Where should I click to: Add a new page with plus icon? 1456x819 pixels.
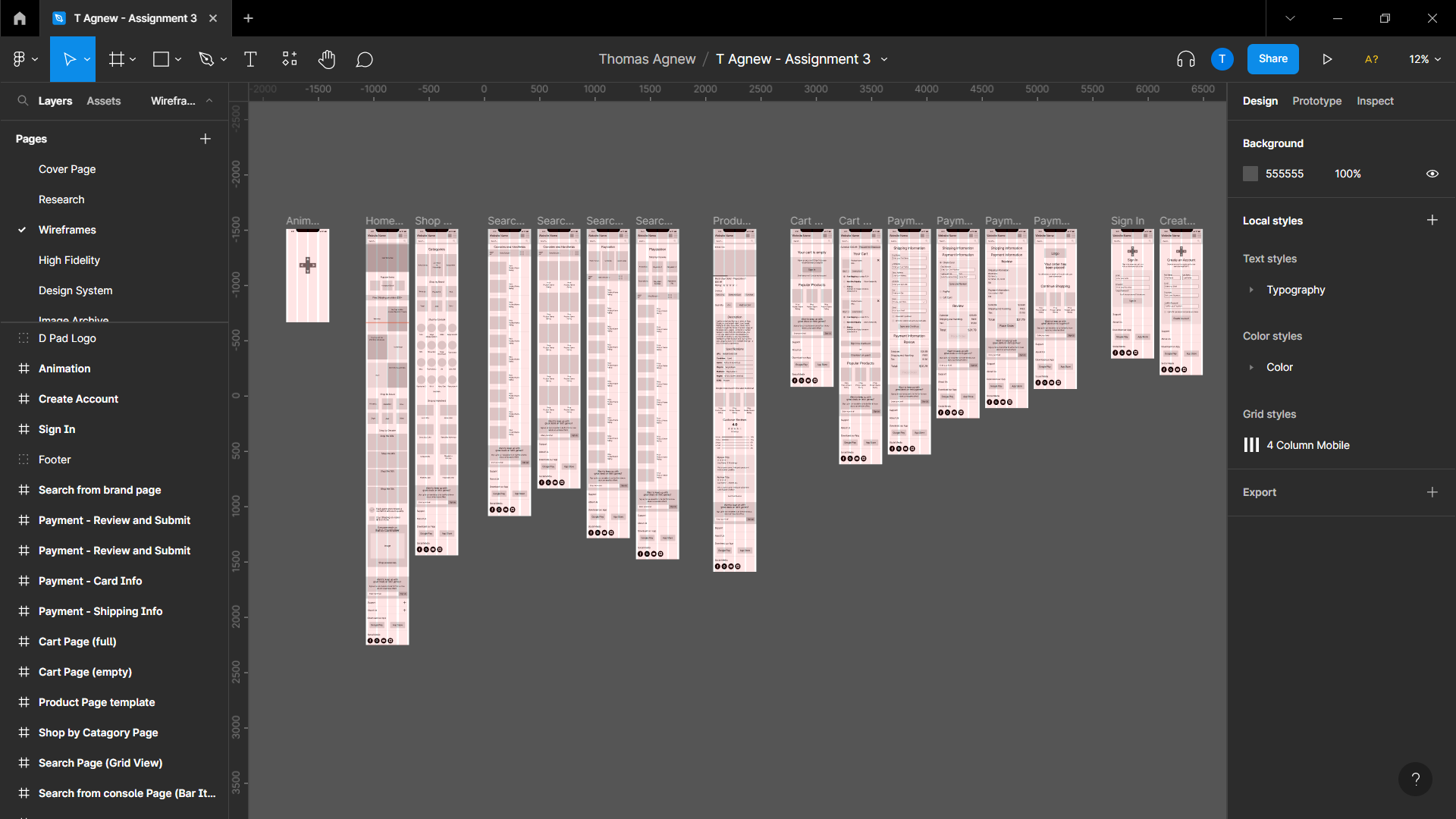coord(205,139)
